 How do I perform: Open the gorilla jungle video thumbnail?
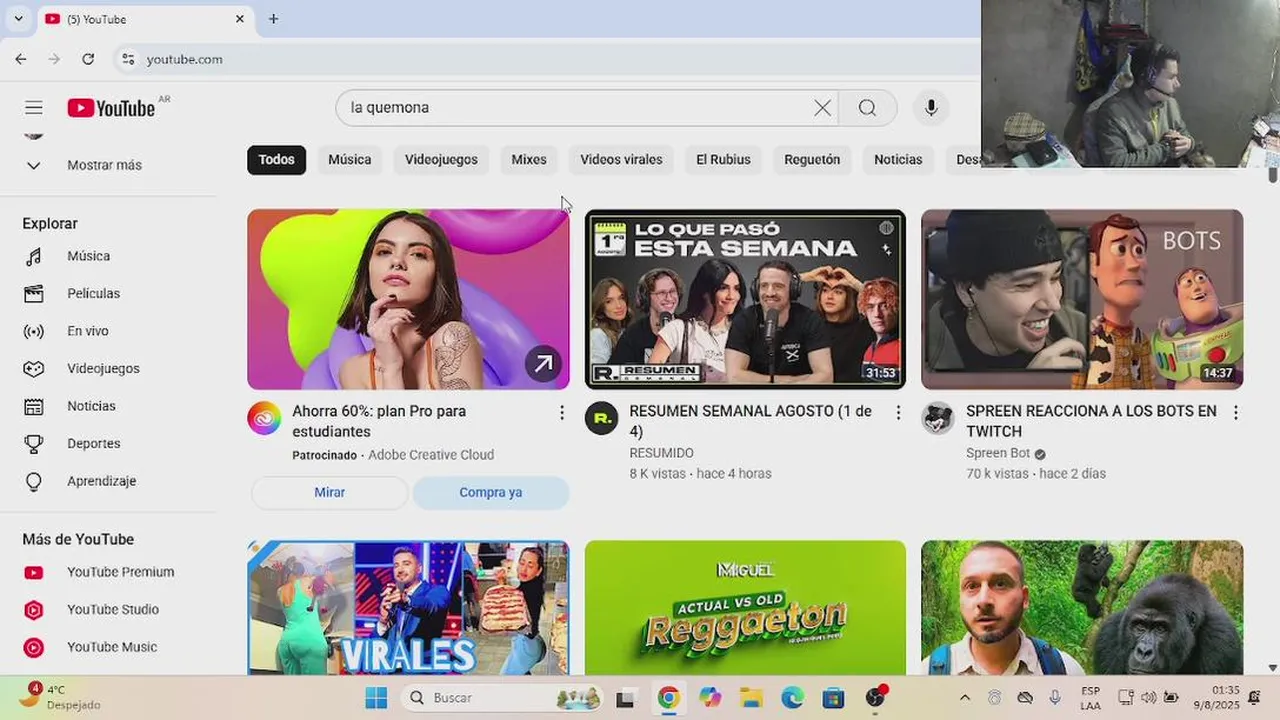point(1082,608)
